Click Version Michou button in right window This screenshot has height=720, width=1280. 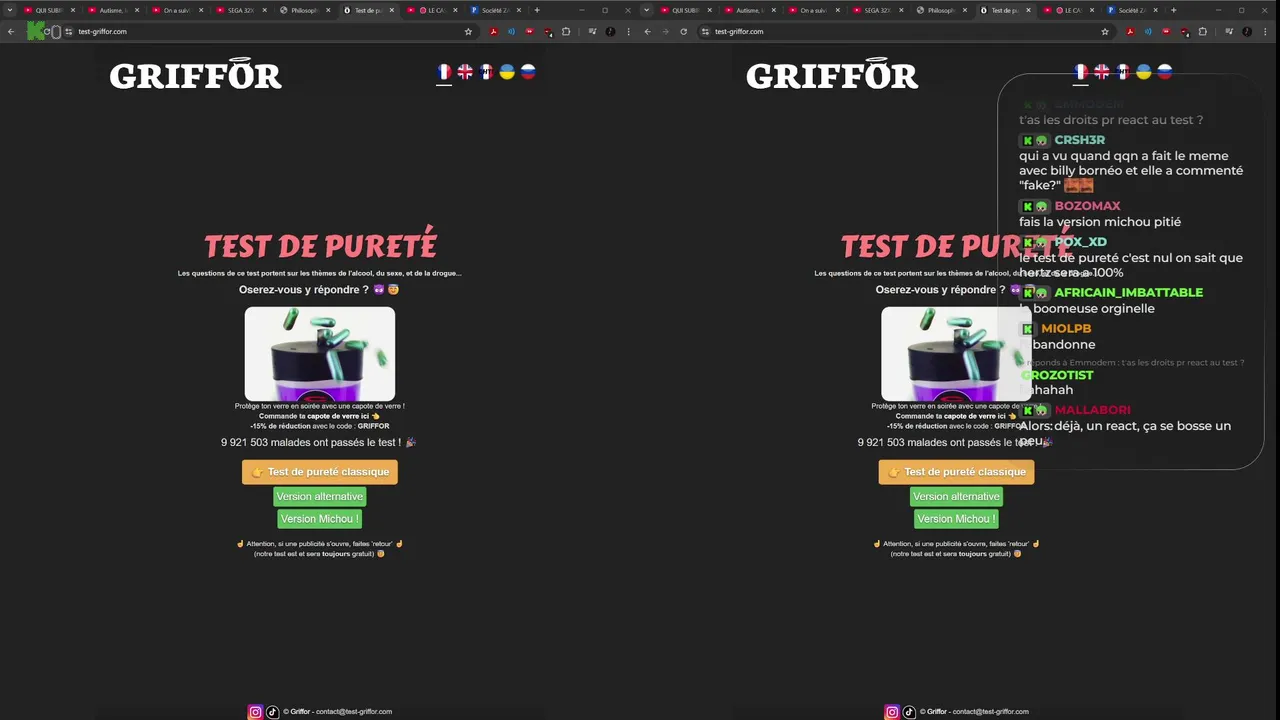955,519
